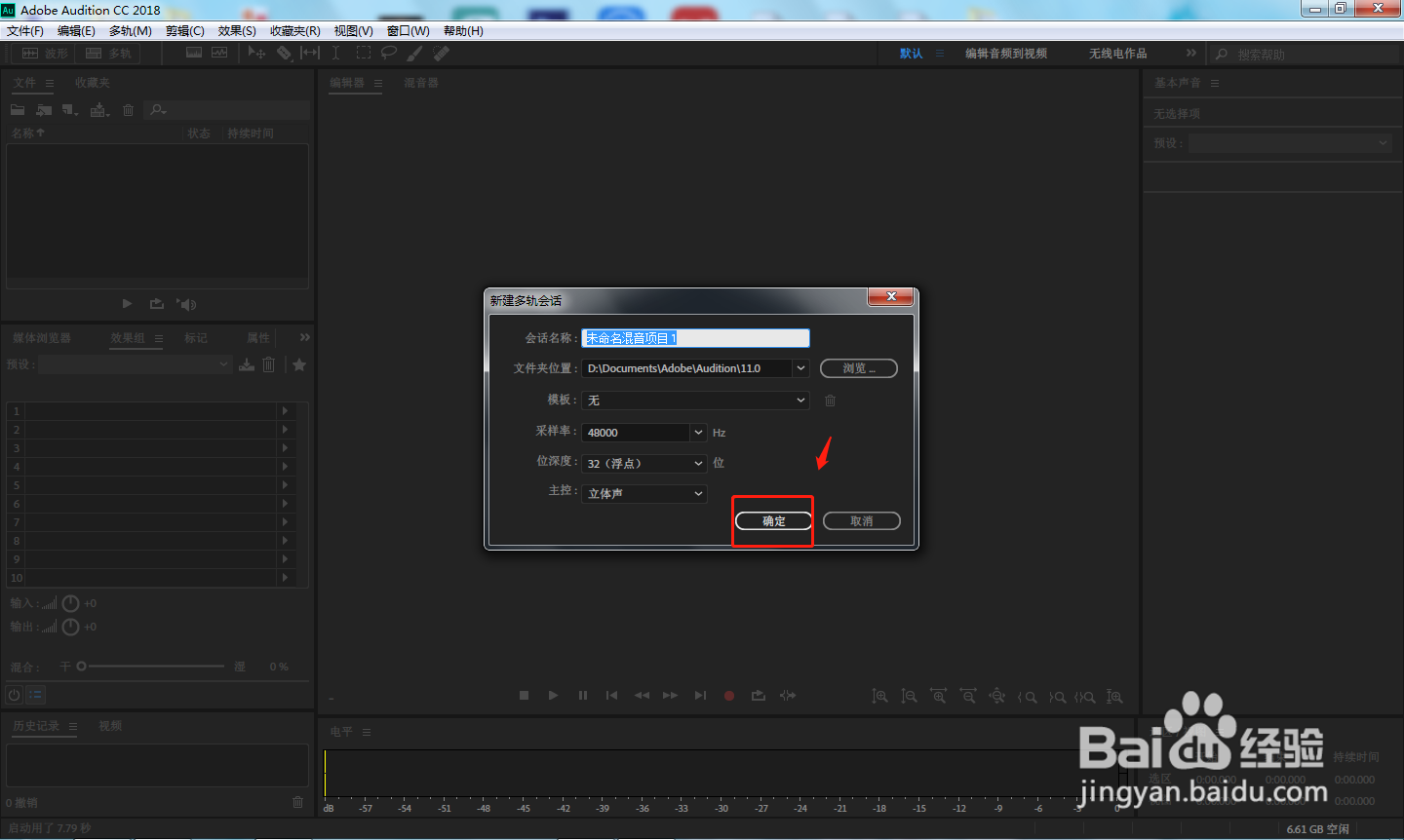Show the spectral frequency display icon
Image resolution: width=1404 pixels, height=840 pixels.
pyautogui.click(x=194, y=53)
